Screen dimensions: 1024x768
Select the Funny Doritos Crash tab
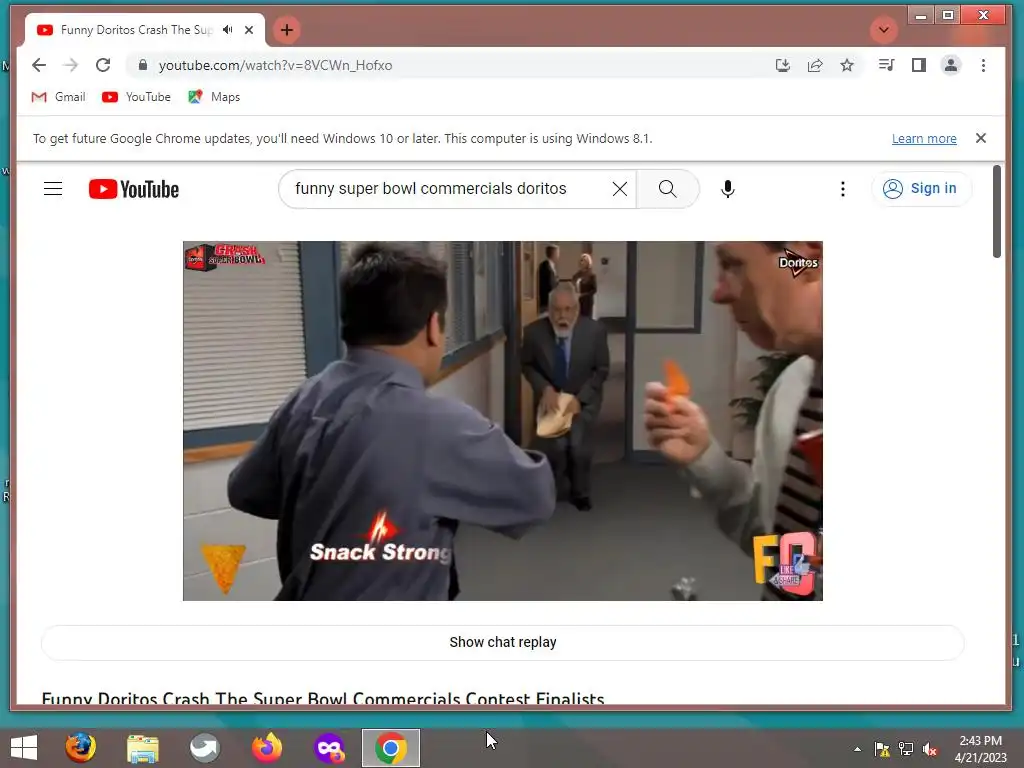136,30
